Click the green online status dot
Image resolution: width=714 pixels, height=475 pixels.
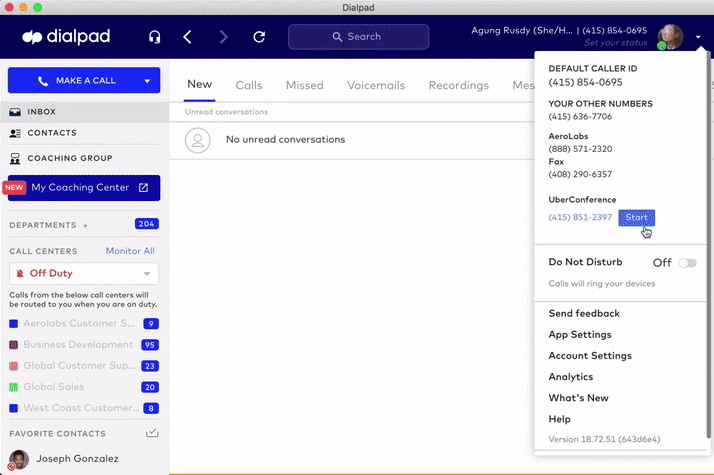point(662,45)
